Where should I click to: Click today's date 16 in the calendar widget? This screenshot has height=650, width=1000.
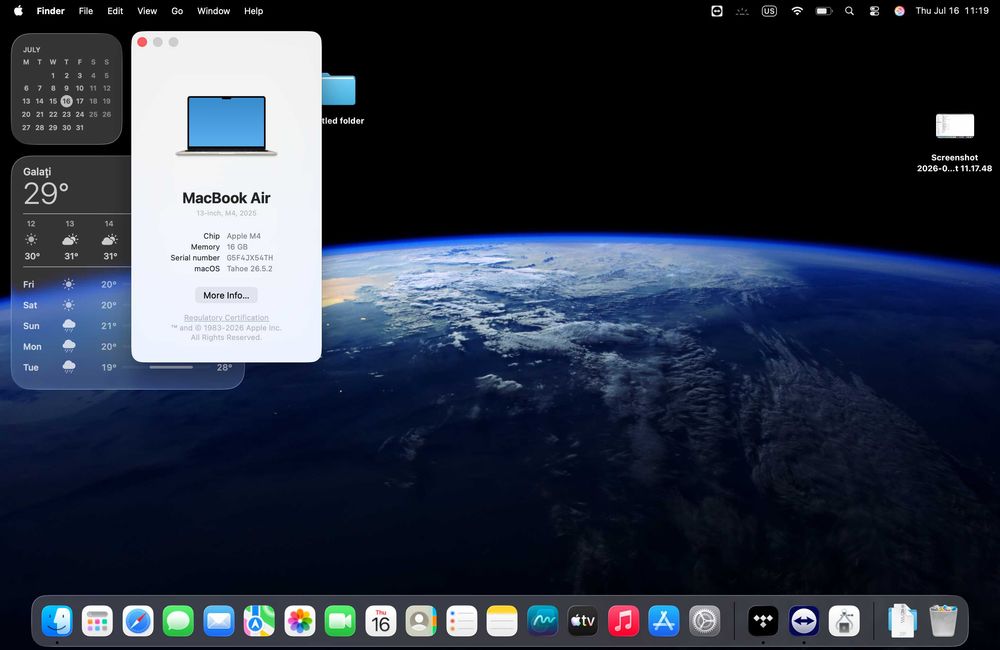coord(66,101)
